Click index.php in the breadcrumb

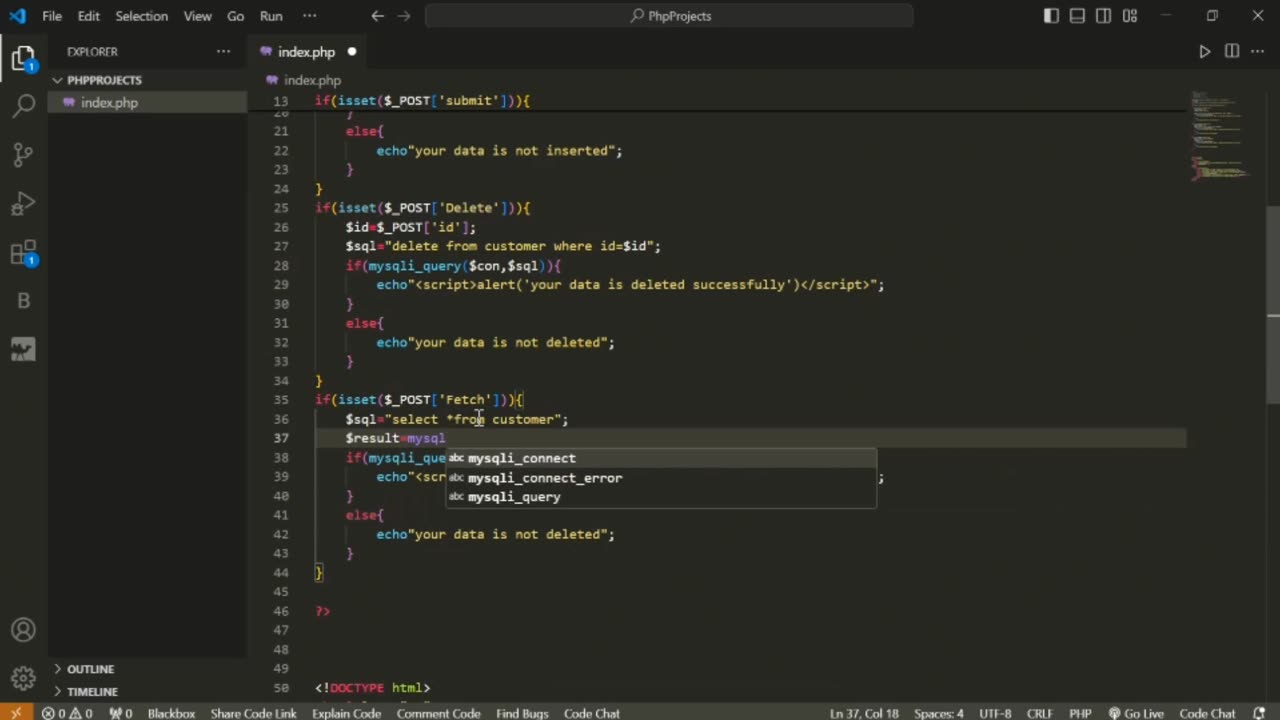pos(312,80)
